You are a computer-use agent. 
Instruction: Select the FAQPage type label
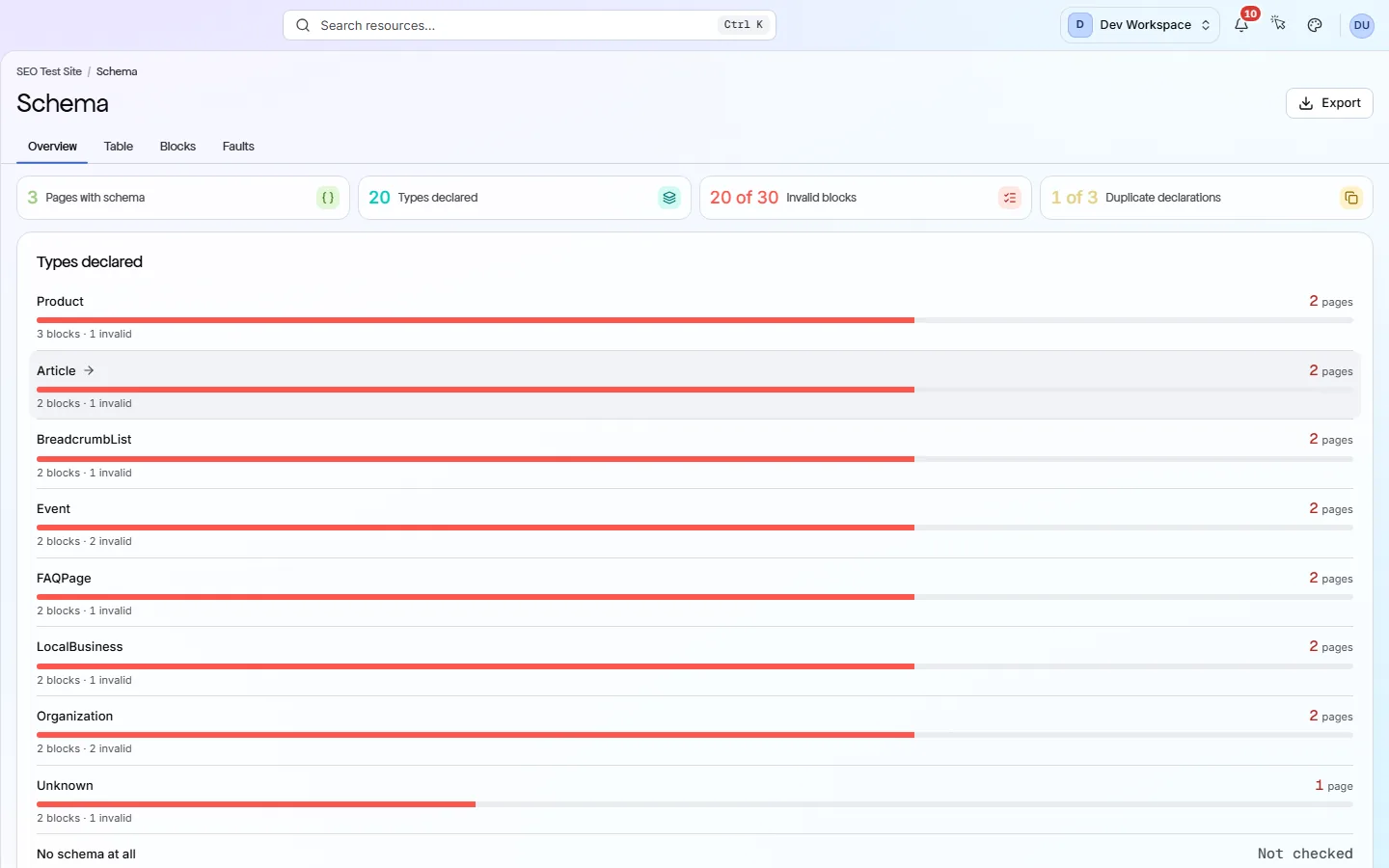click(x=64, y=579)
